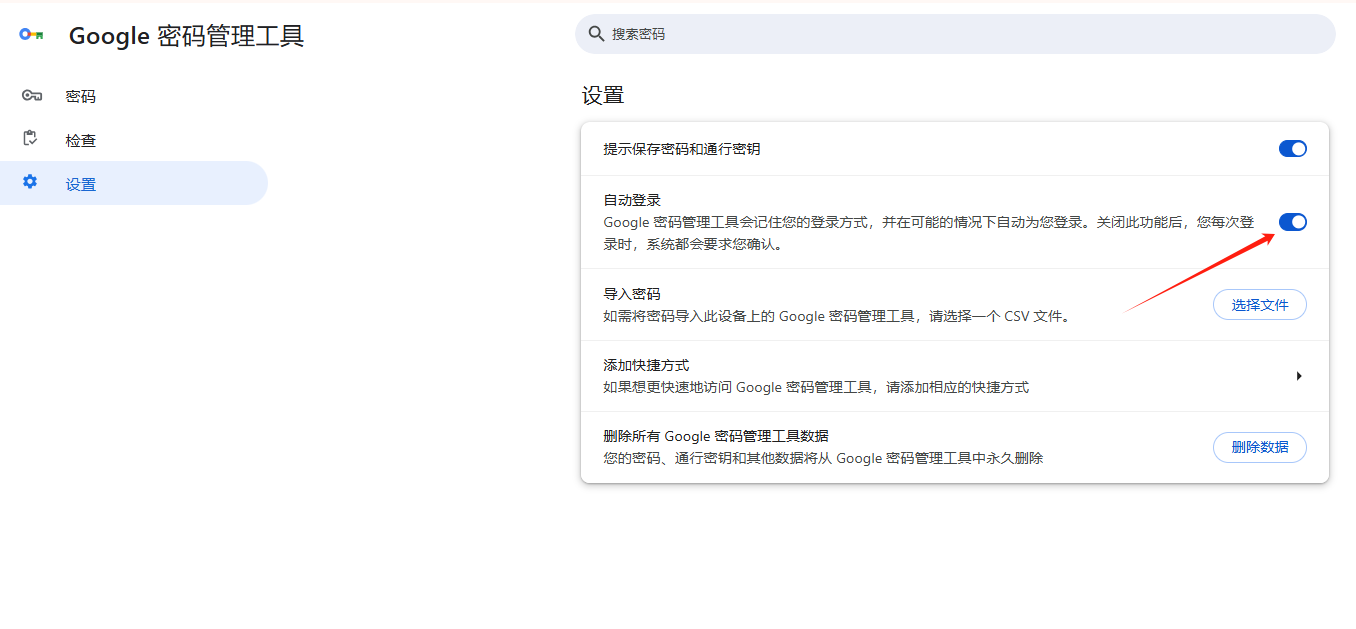The height and width of the screenshot is (629, 1356).
Task: Open the 密码 section in the sidebar
Action: tap(134, 96)
